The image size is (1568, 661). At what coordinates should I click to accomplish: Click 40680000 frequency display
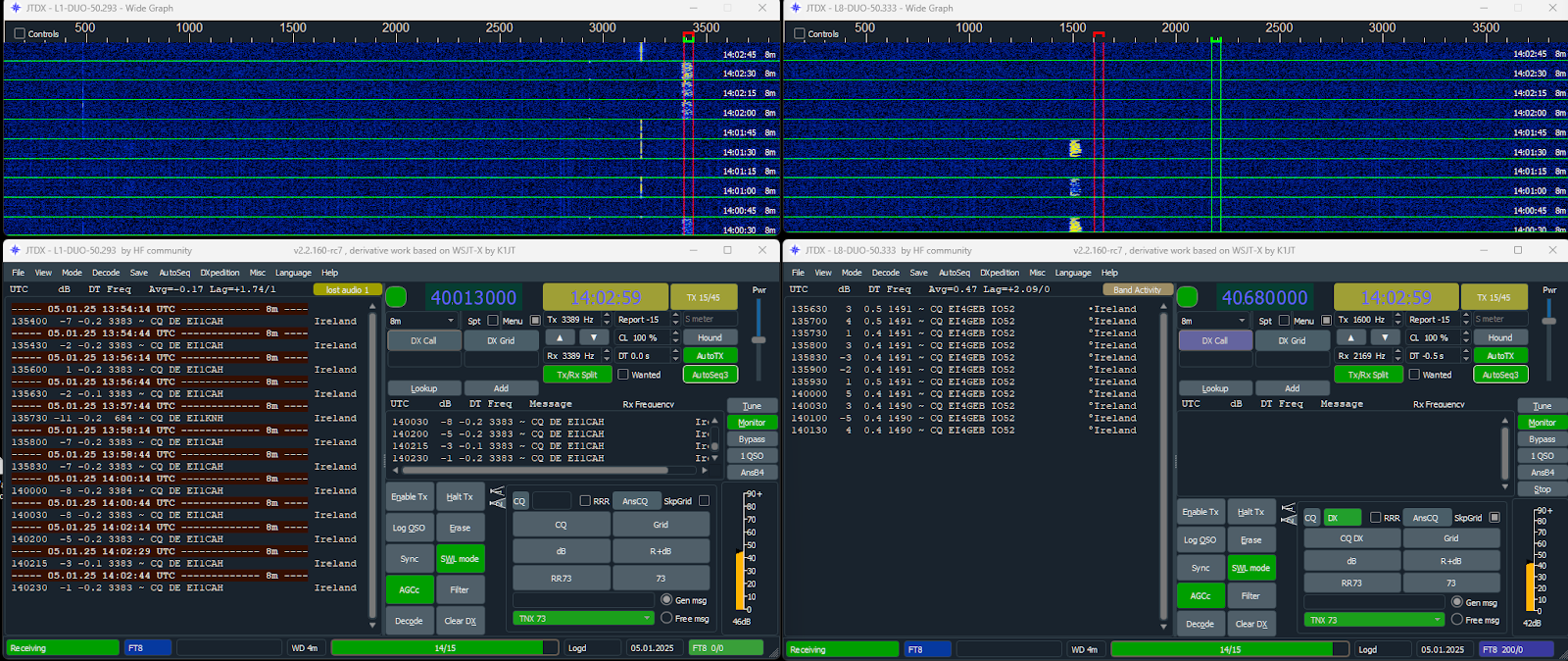pos(1264,297)
